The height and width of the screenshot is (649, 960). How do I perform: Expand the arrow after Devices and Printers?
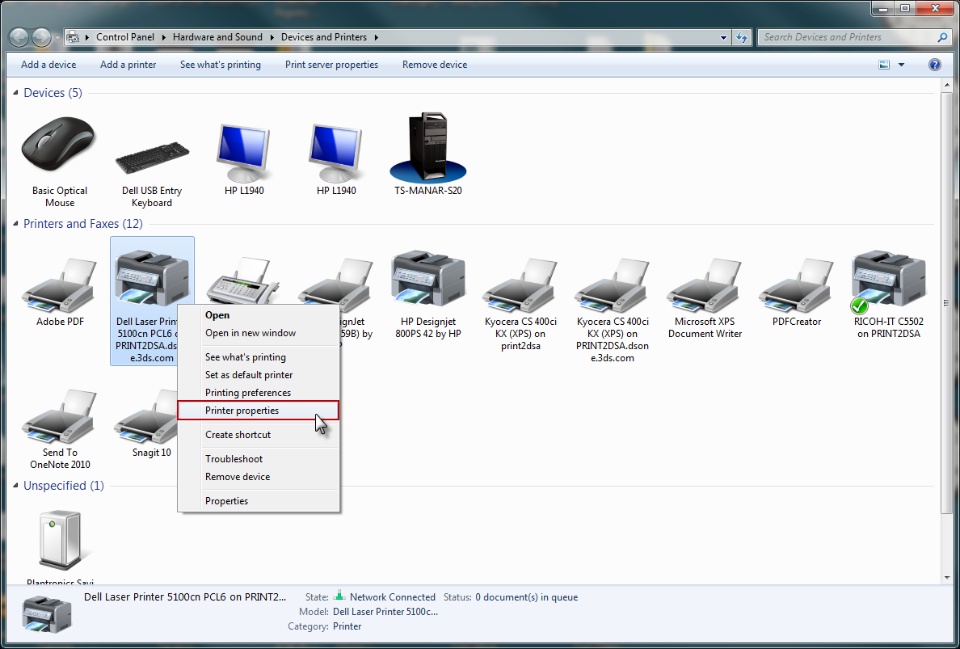377,37
